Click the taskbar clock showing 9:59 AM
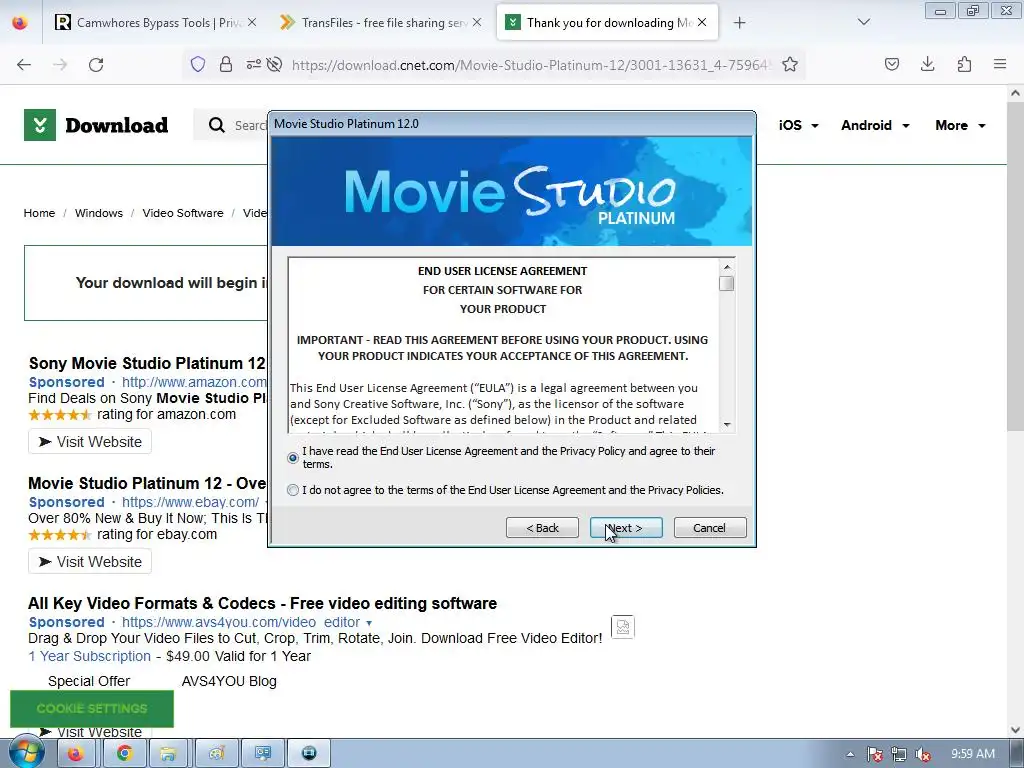The width and height of the screenshot is (1024, 768). pos(973,754)
